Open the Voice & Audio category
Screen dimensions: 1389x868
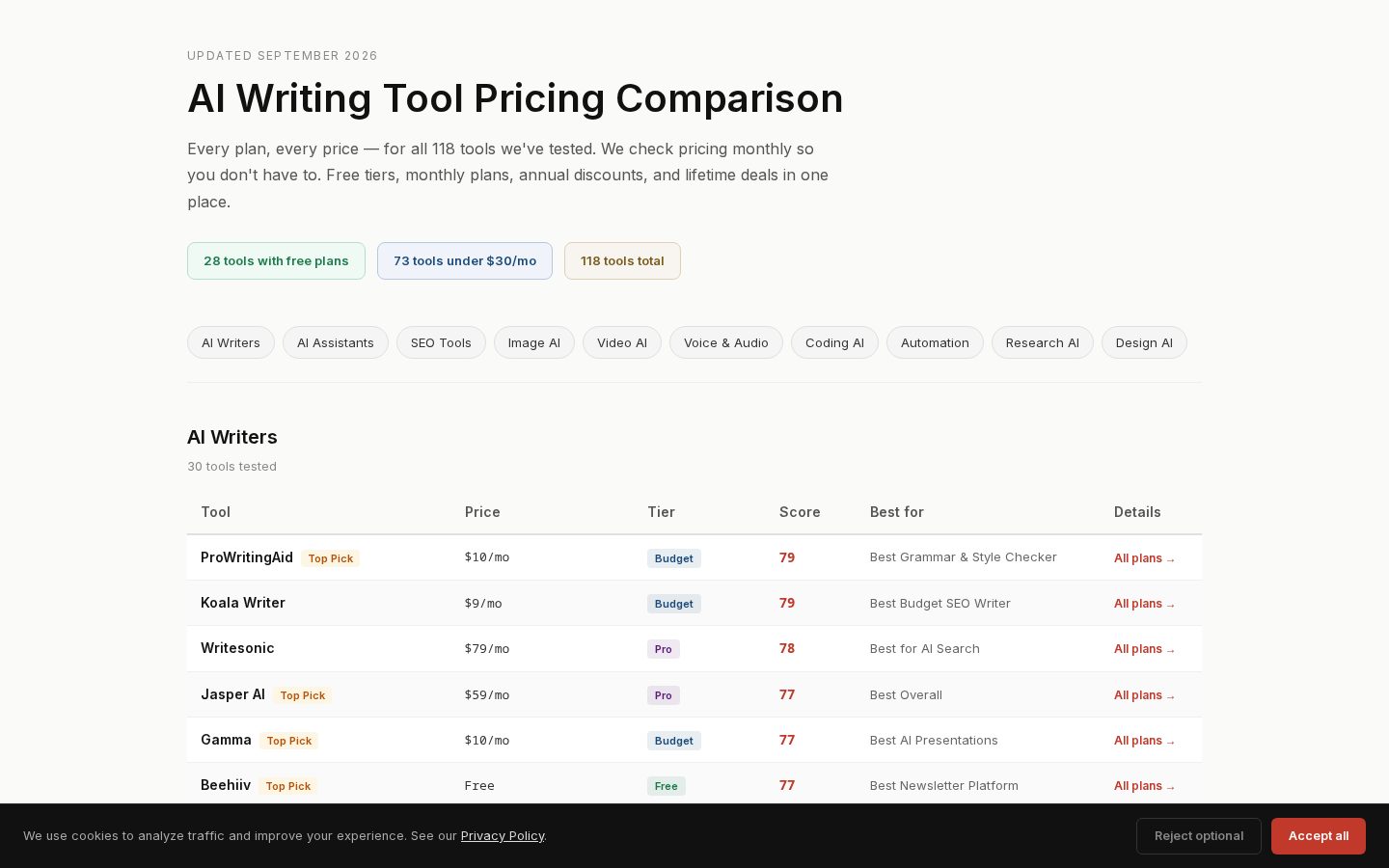pyautogui.click(x=726, y=342)
